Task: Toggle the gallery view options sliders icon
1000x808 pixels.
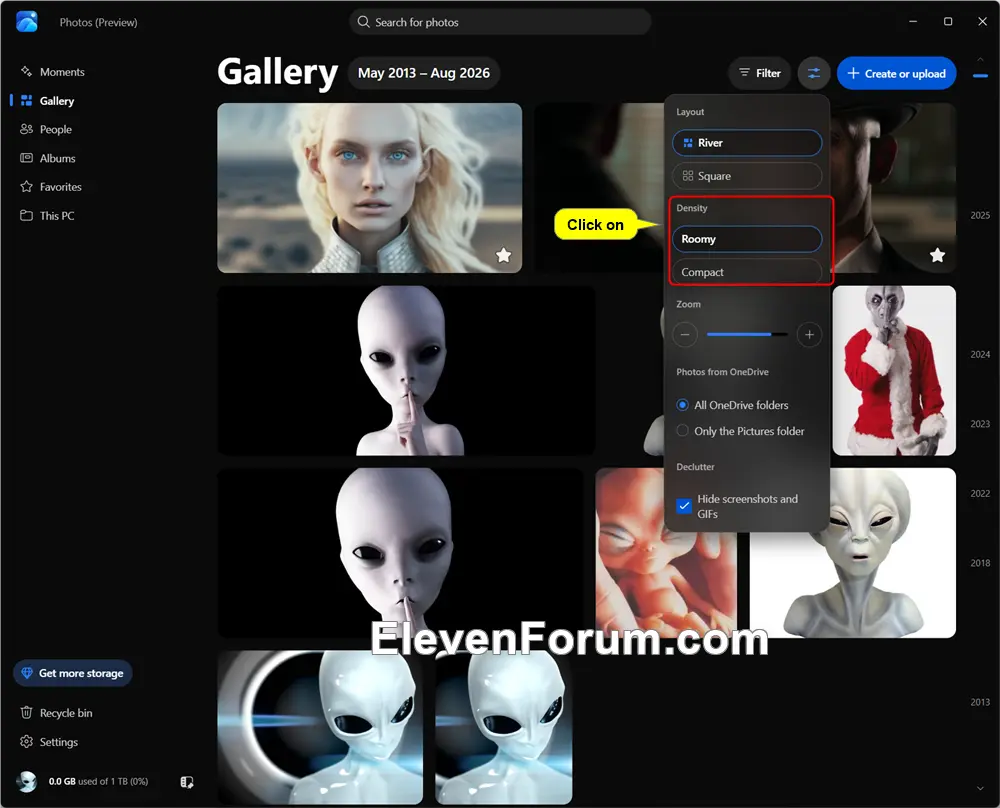Action: [x=814, y=73]
